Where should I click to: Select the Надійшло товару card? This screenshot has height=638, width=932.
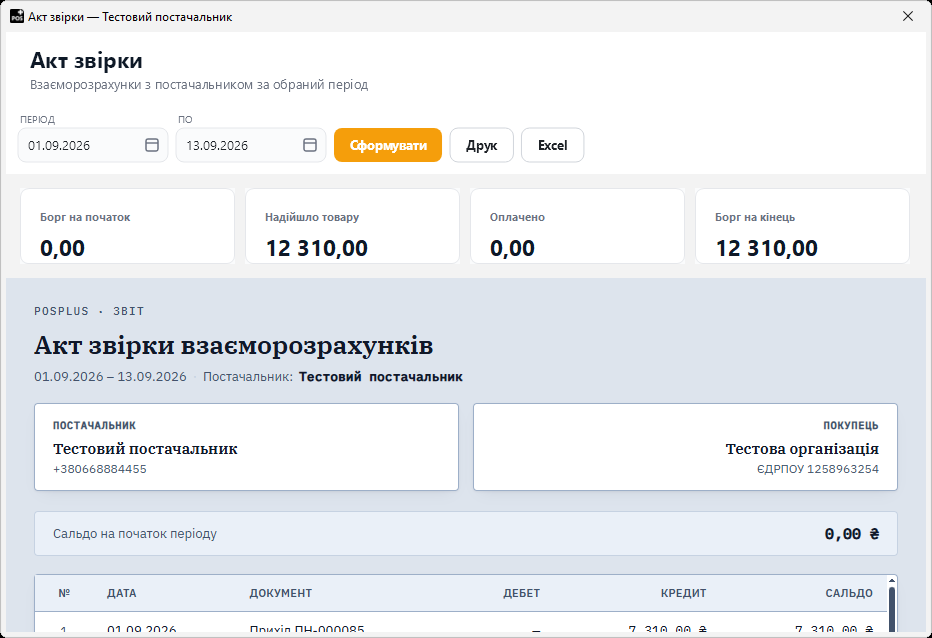[x=352, y=226]
